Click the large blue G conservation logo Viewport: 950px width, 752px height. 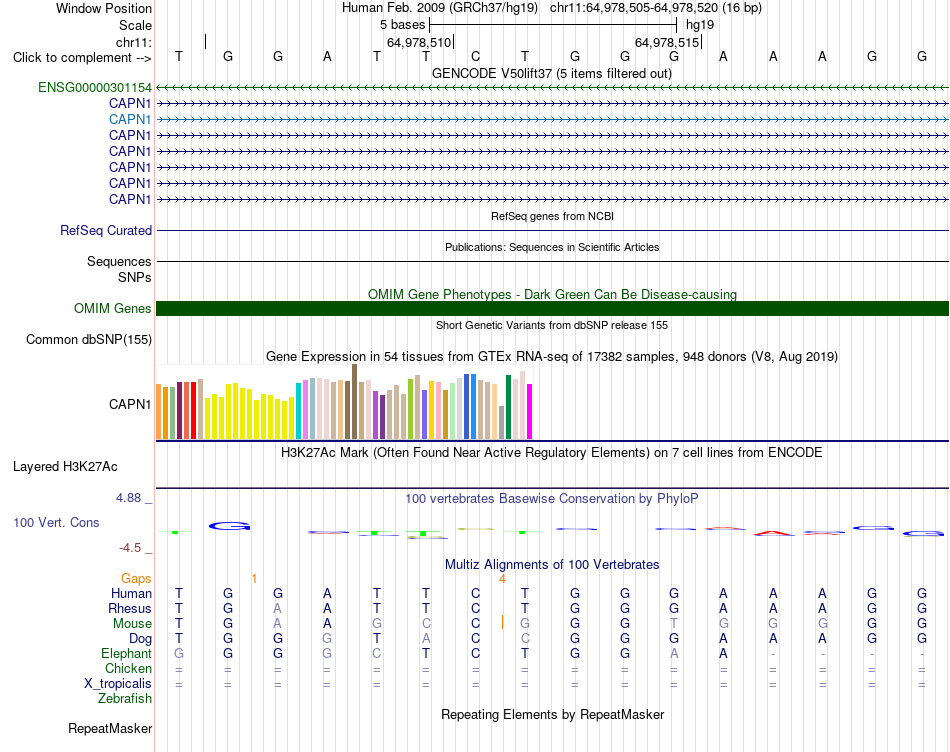230,526
